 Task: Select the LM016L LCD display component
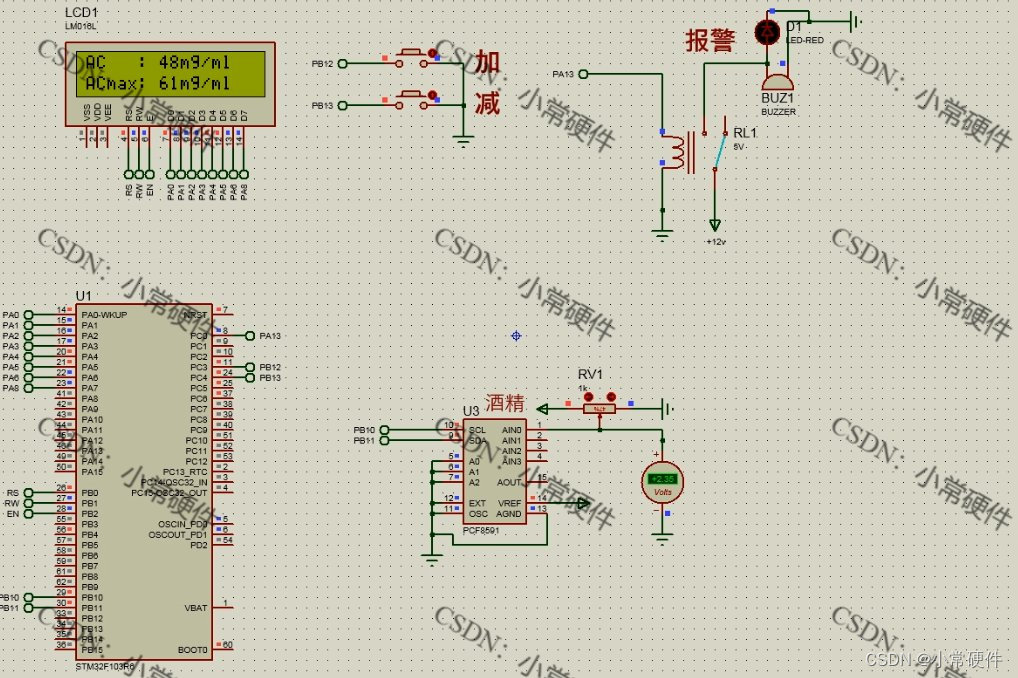(170, 84)
